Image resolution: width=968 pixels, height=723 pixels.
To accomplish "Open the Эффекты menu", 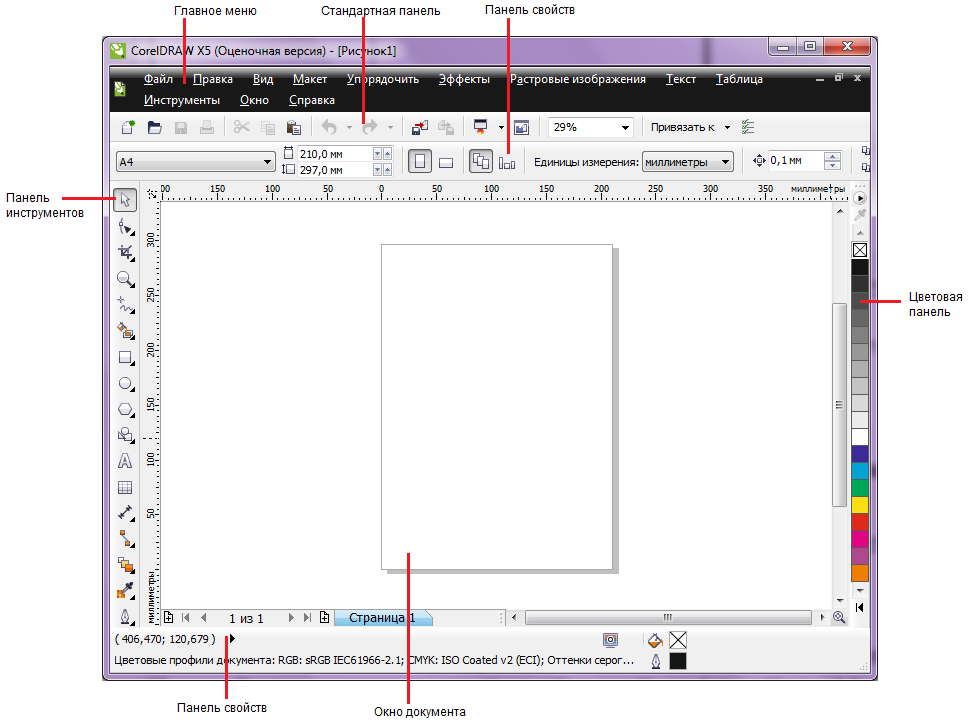I will point(464,79).
